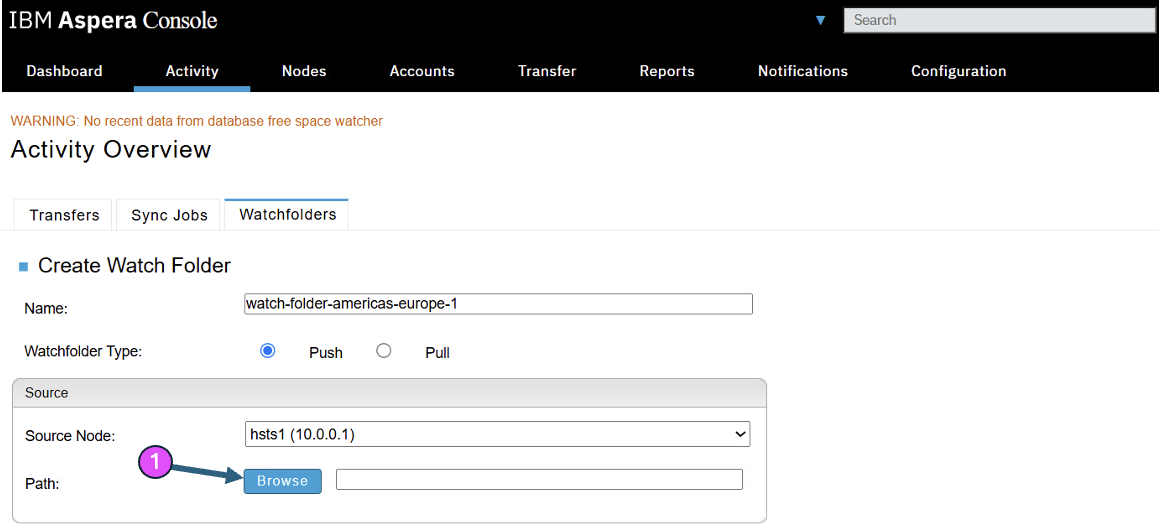This screenshot has height=526, width=1160.
Task: Click the Activity Overview heading
Action: pos(111,149)
